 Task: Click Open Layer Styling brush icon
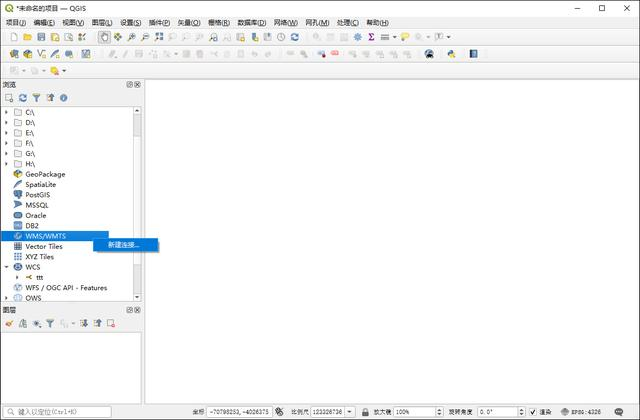point(9,324)
